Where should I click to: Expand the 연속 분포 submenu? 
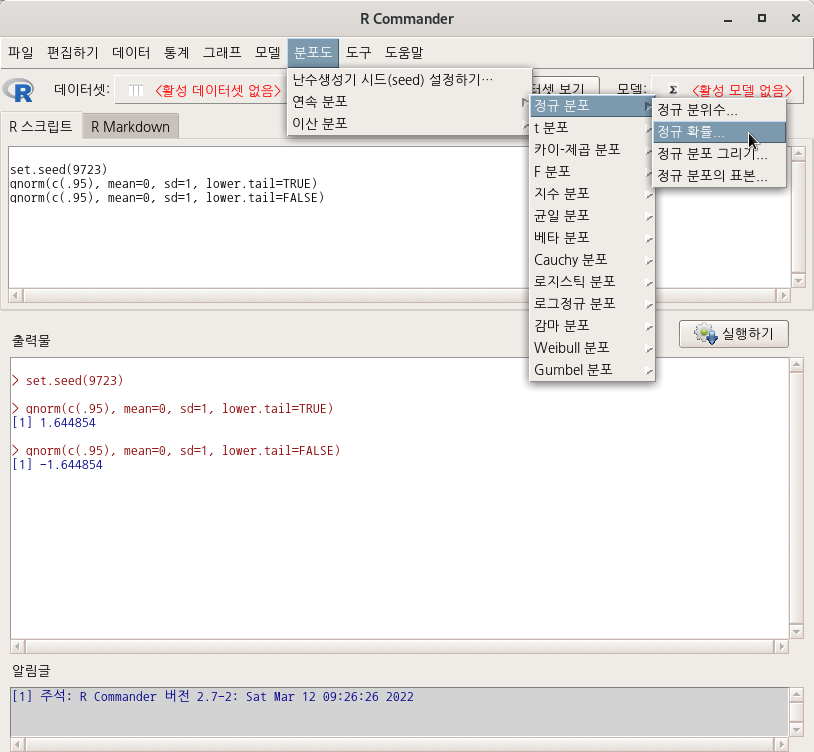409,102
